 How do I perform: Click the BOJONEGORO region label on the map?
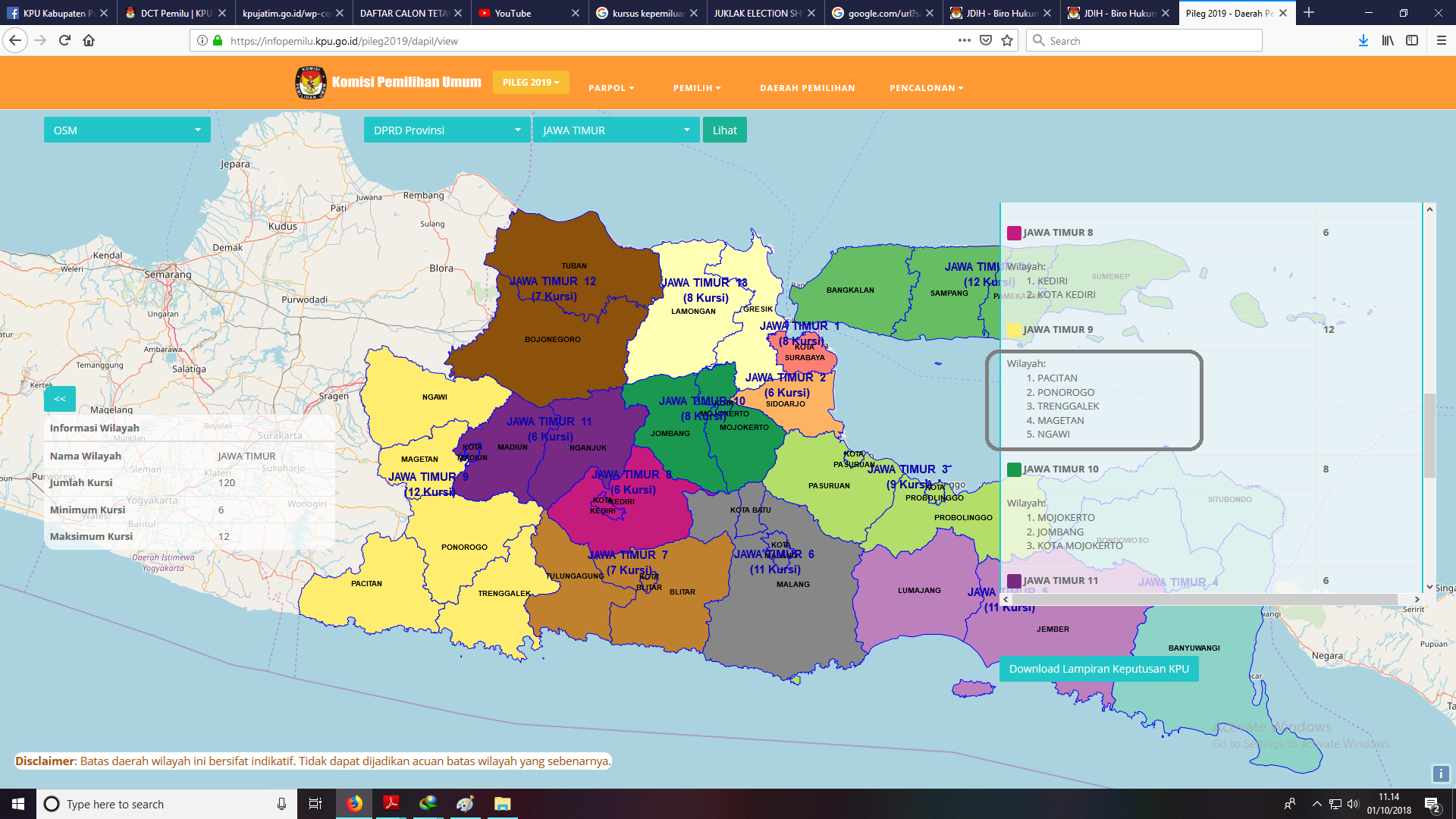[x=553, y=340]
